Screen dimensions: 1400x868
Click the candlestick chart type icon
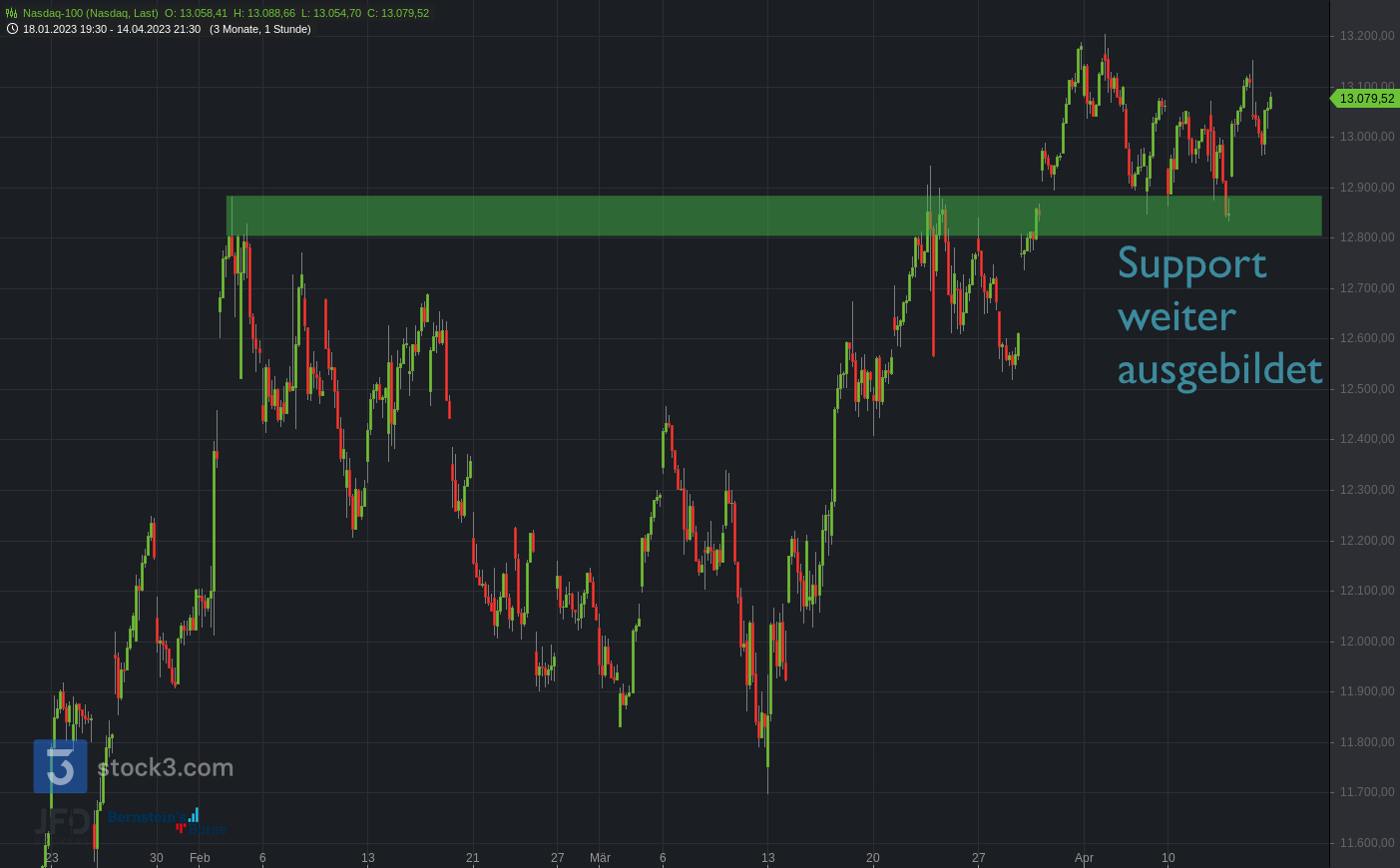(12, 13)
